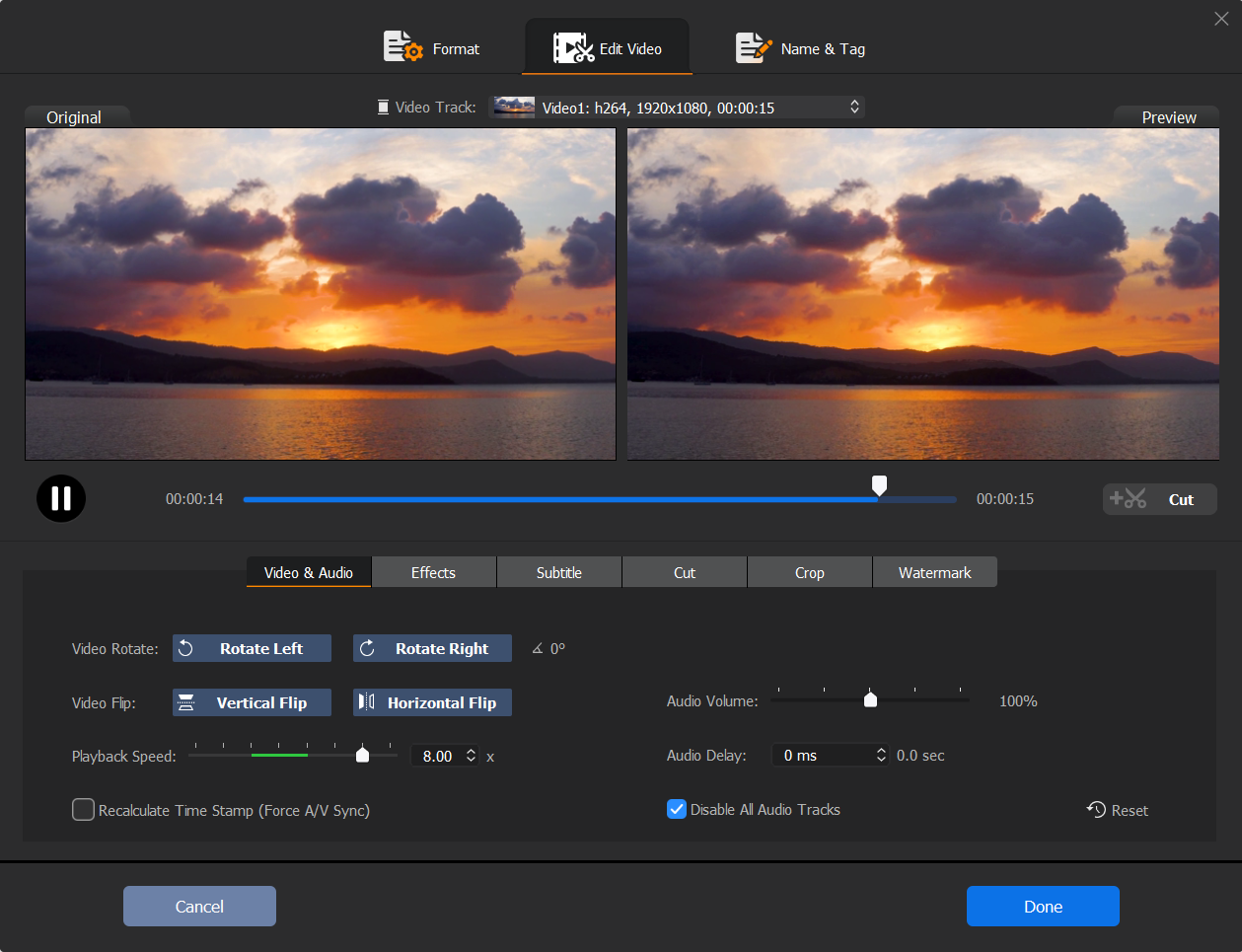Enable Recalculate Time Stamp checkbox
The height and width of the screenshot is (952, 1242).
[84, 810]
